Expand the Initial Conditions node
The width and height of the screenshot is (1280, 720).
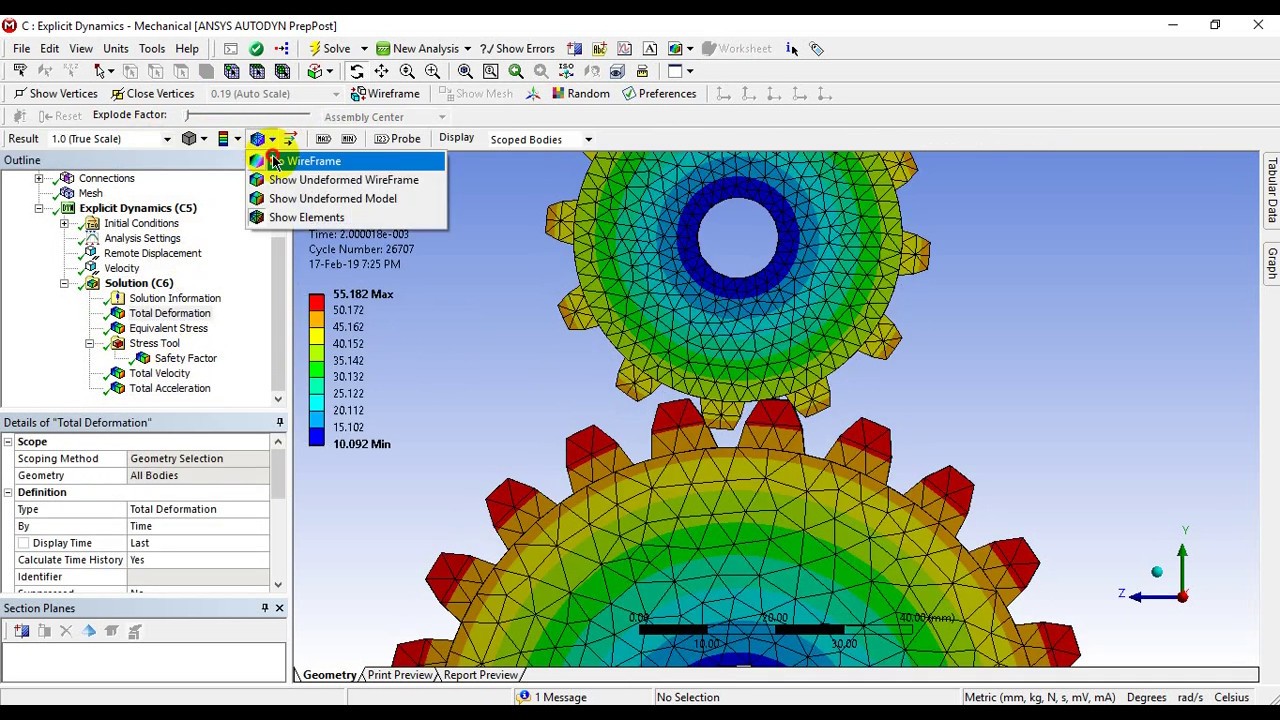click(x=64, y=223)
